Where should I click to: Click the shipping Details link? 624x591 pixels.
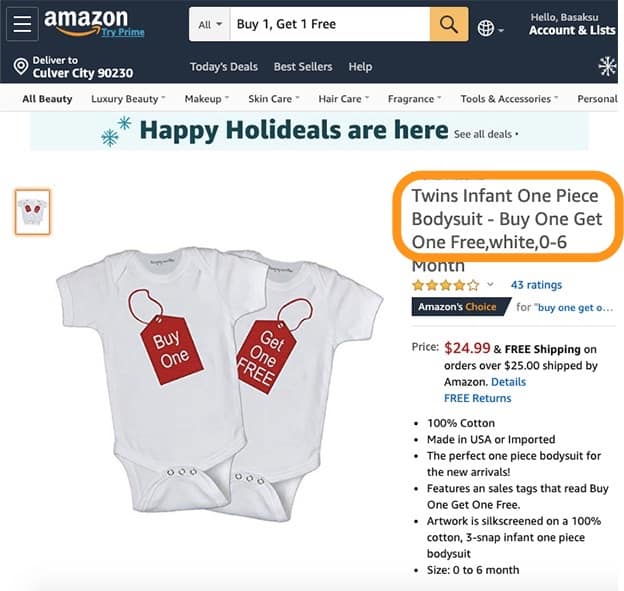coord(509,382)
